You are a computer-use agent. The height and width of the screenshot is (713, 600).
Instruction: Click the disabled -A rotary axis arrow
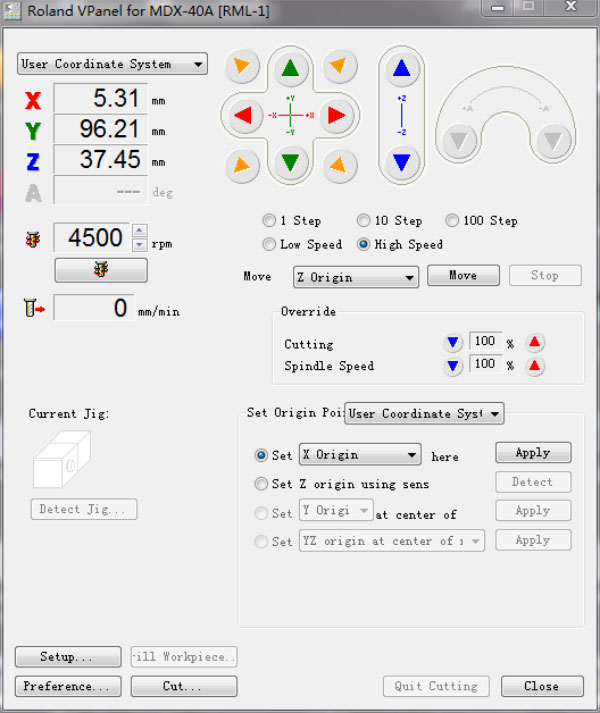coord(553,141)
